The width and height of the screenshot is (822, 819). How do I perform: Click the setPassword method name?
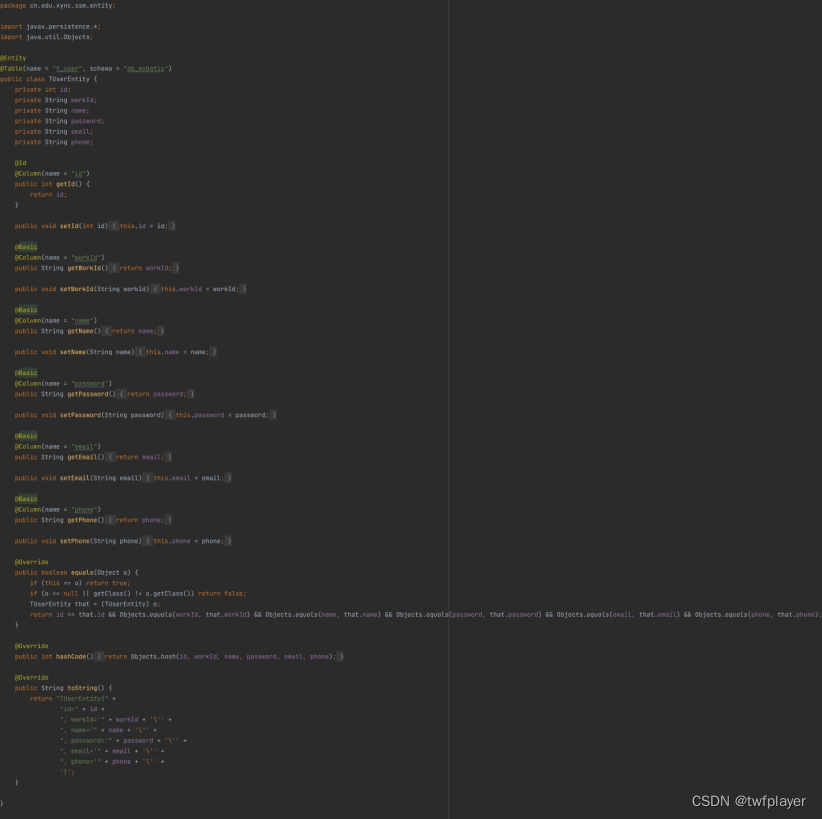(x=80, y=415)
